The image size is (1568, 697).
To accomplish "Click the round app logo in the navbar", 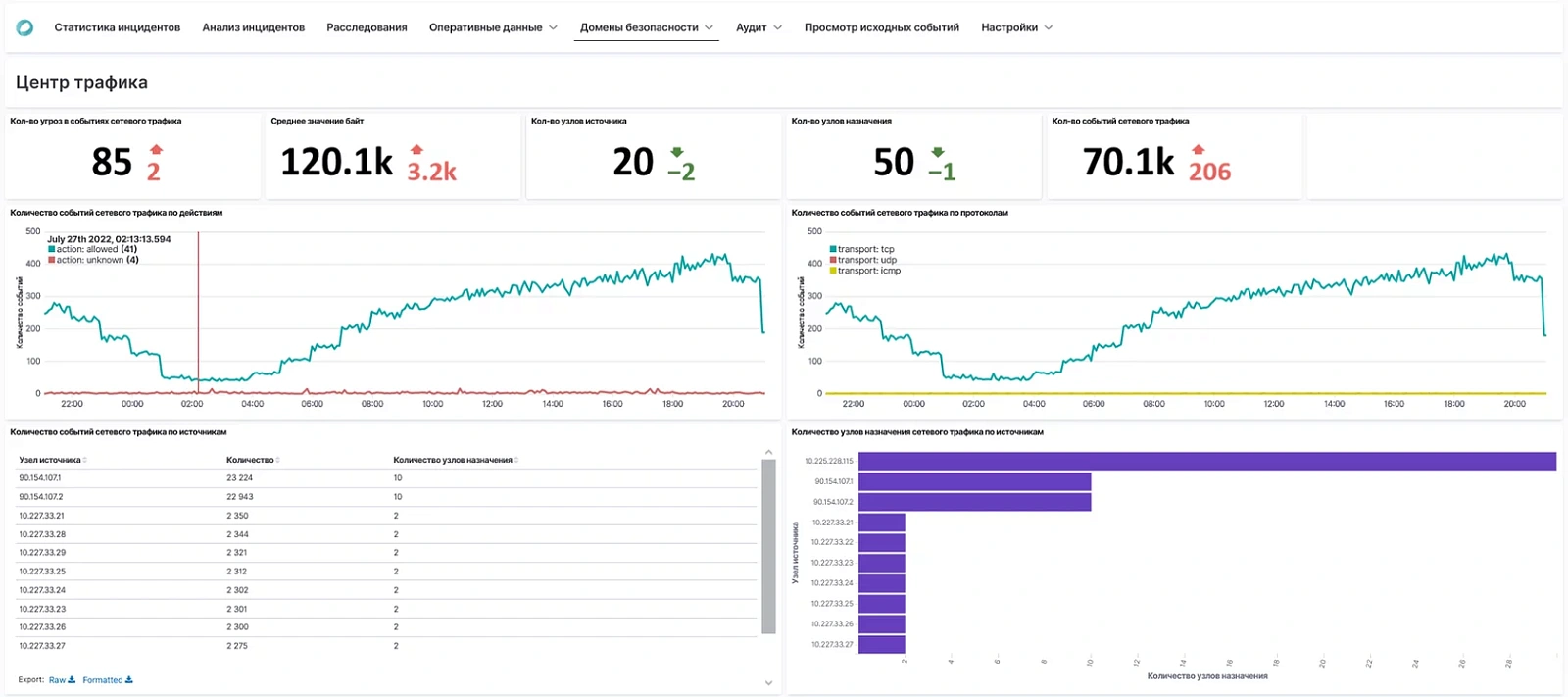I will pyautogui.click(x=25, y=27).
